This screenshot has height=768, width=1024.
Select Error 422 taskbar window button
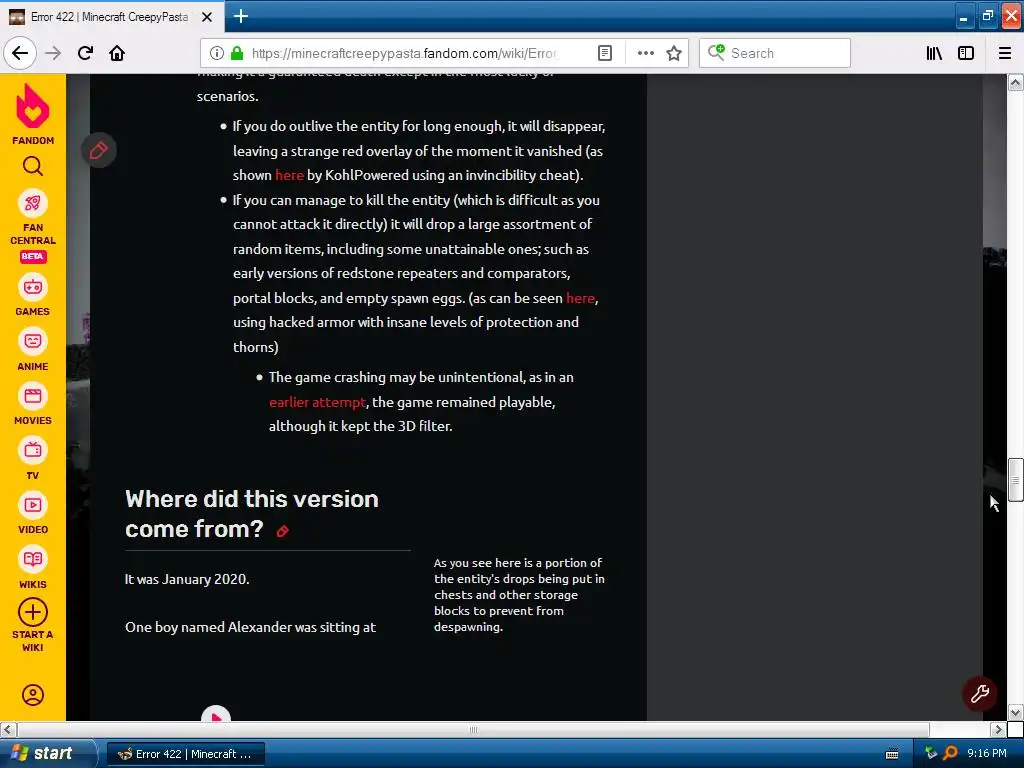coord(185,754)
